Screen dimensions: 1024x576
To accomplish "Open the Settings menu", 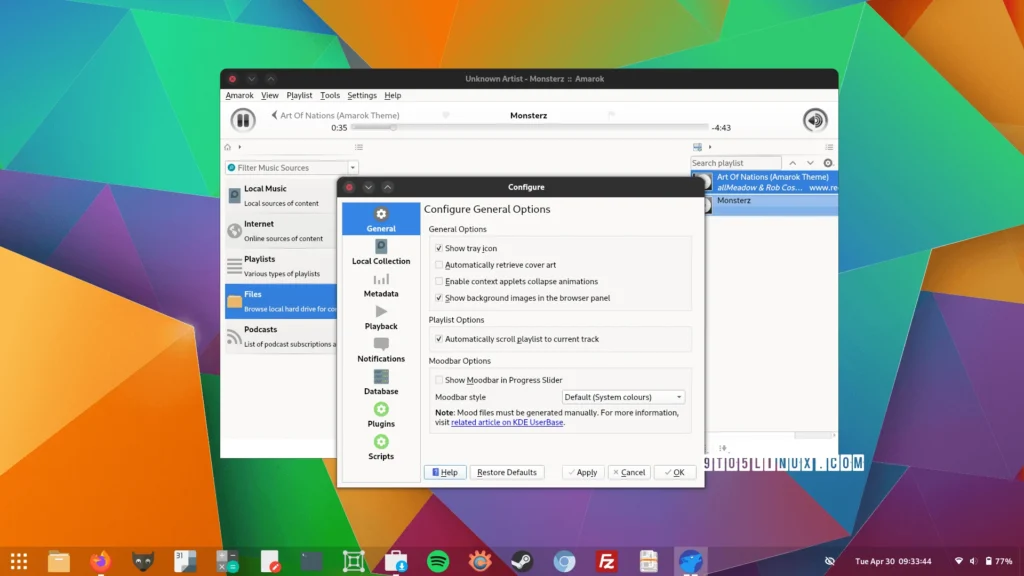I will (362, 95).
